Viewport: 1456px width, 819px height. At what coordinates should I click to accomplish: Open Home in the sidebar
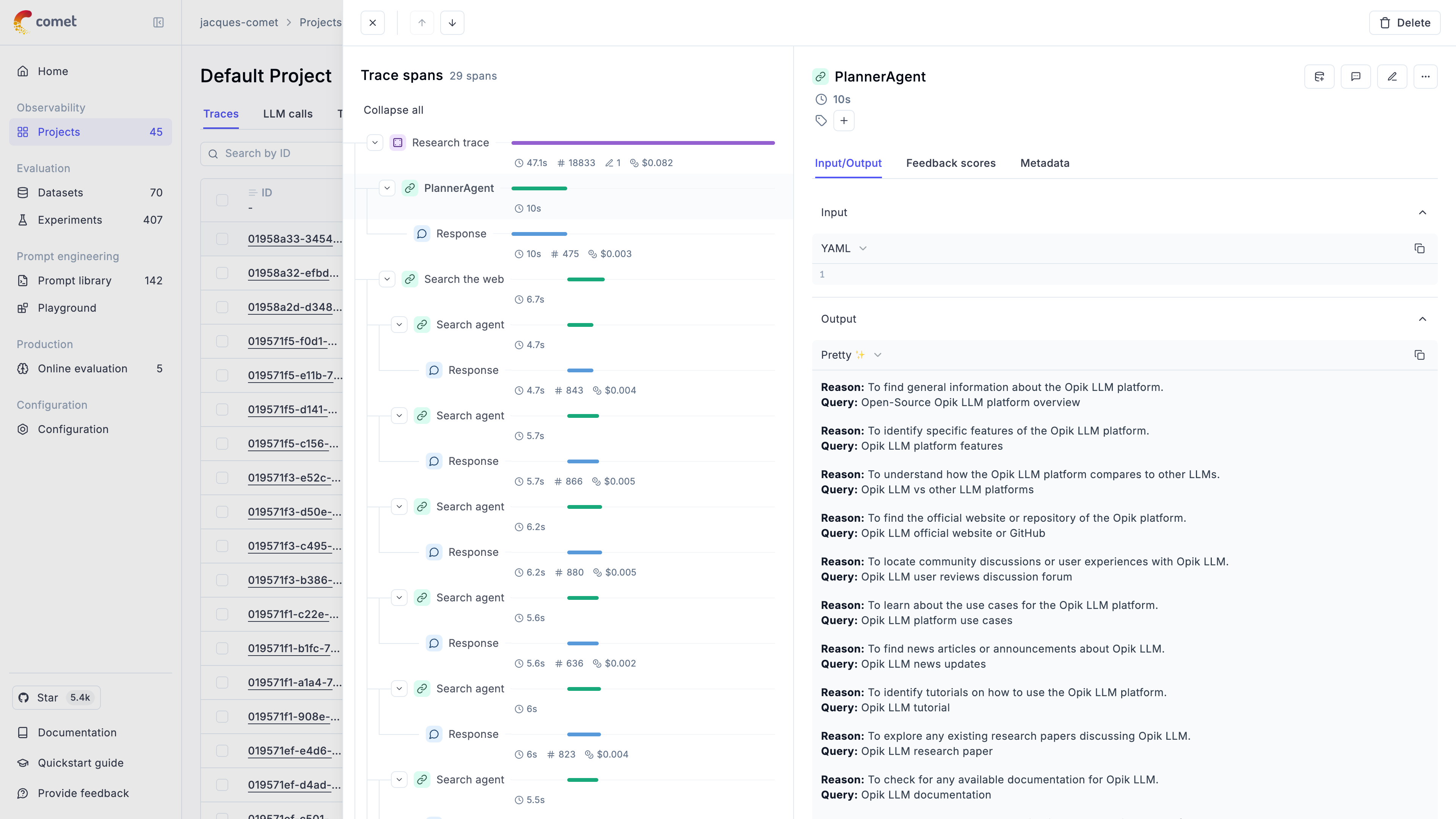91,71
